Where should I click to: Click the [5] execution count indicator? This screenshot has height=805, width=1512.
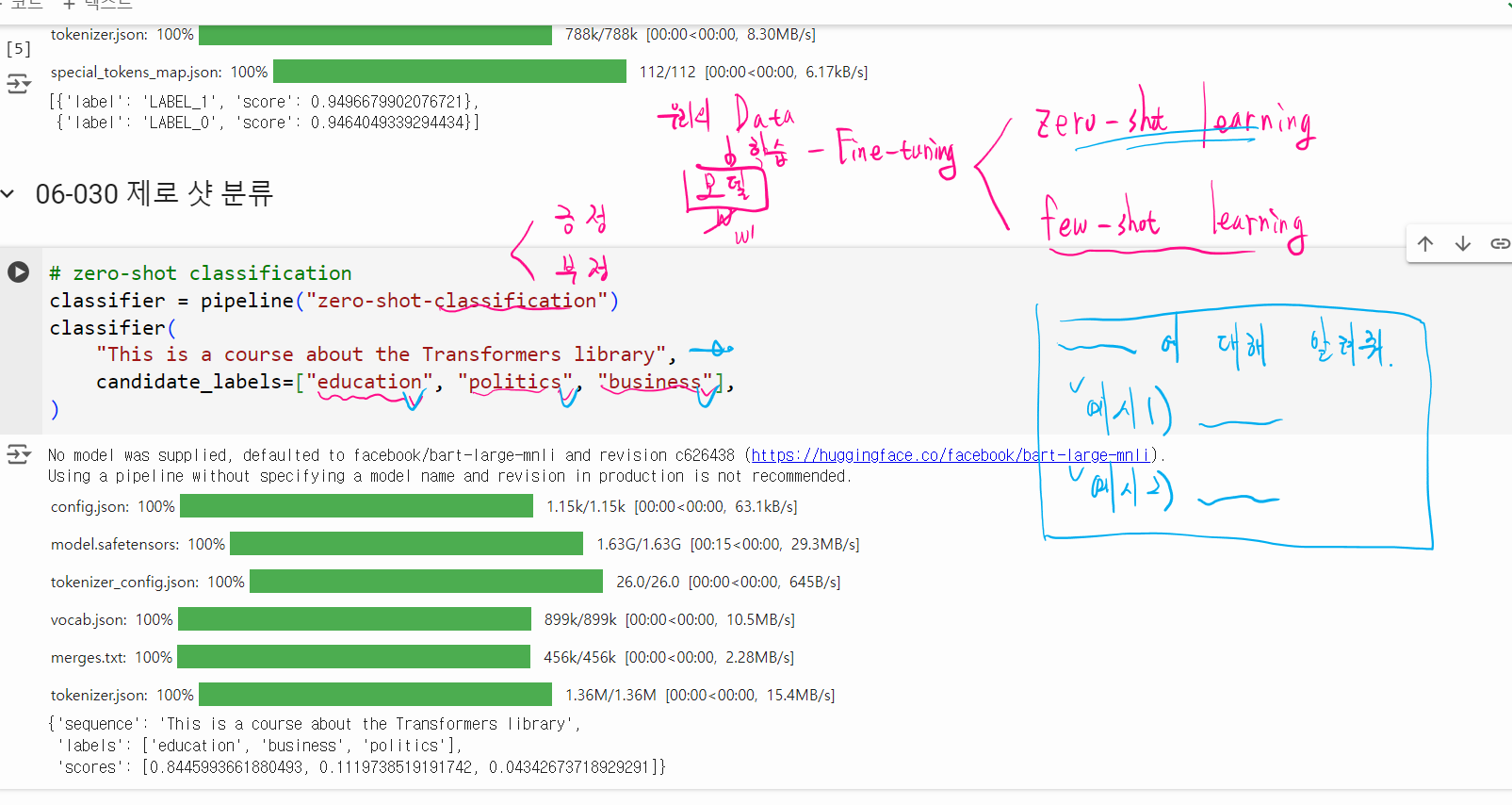click(18, 49)
